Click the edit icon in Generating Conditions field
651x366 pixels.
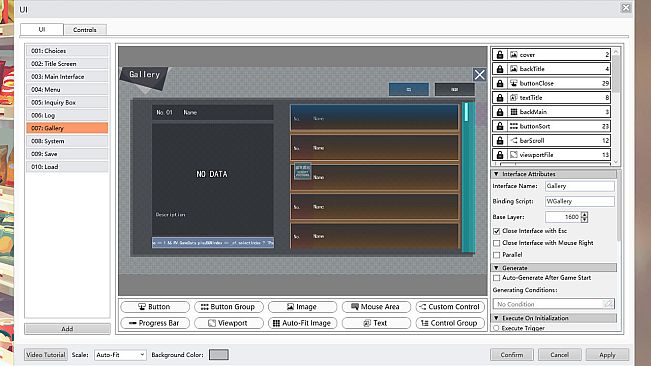(608, 304)
